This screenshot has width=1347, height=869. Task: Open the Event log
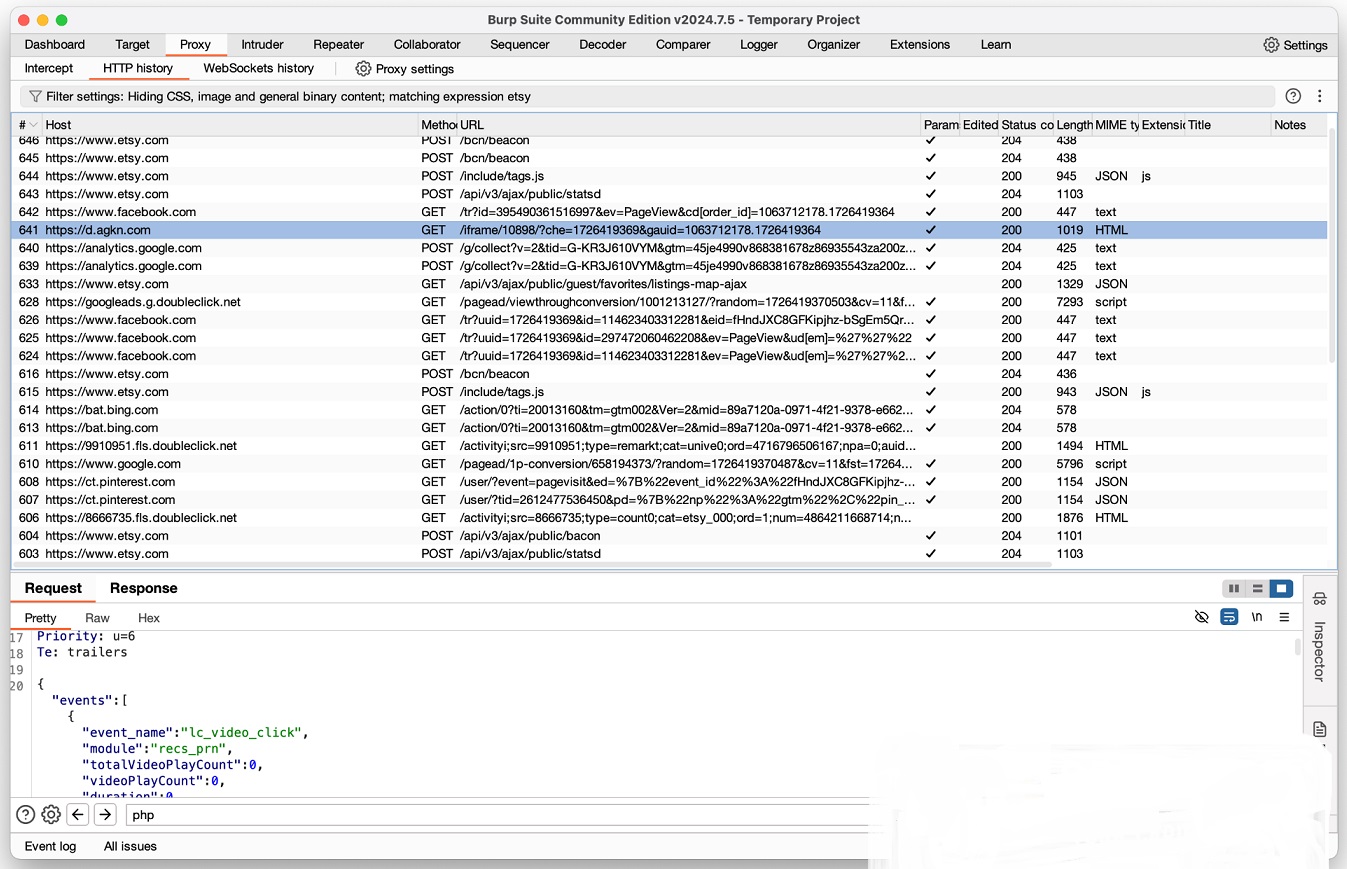click(50, 846)
